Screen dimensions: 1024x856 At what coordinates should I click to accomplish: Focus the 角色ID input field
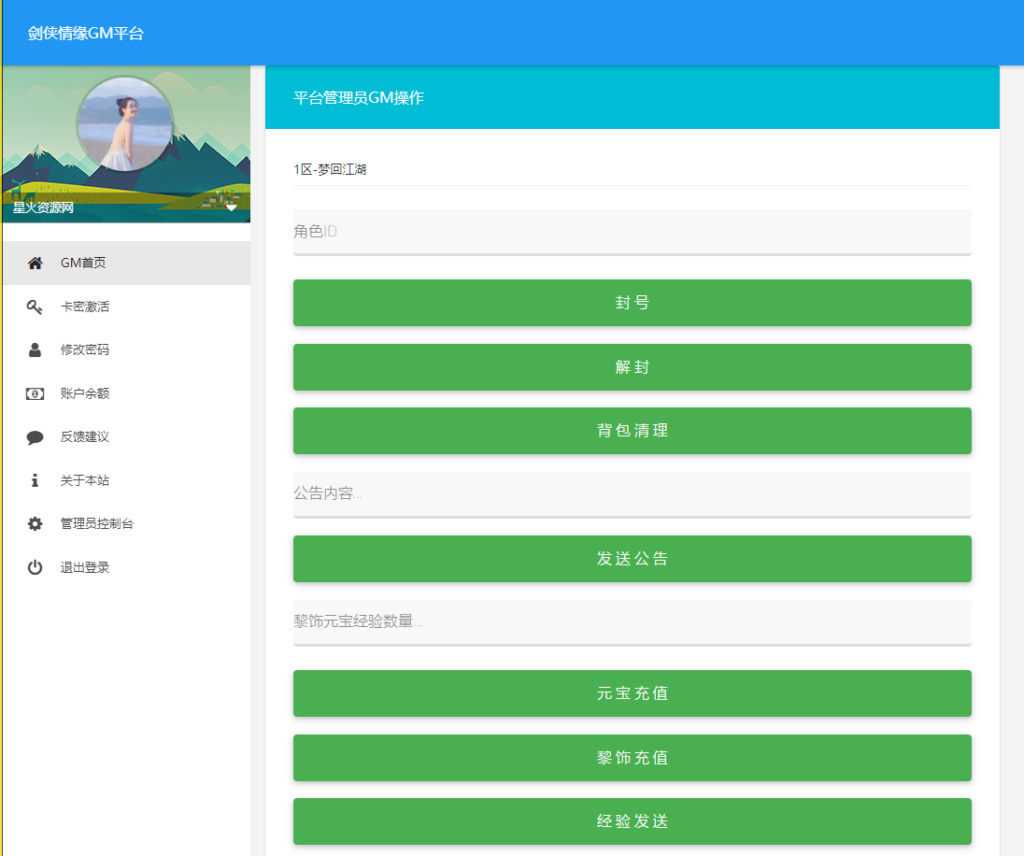(631, 232)
